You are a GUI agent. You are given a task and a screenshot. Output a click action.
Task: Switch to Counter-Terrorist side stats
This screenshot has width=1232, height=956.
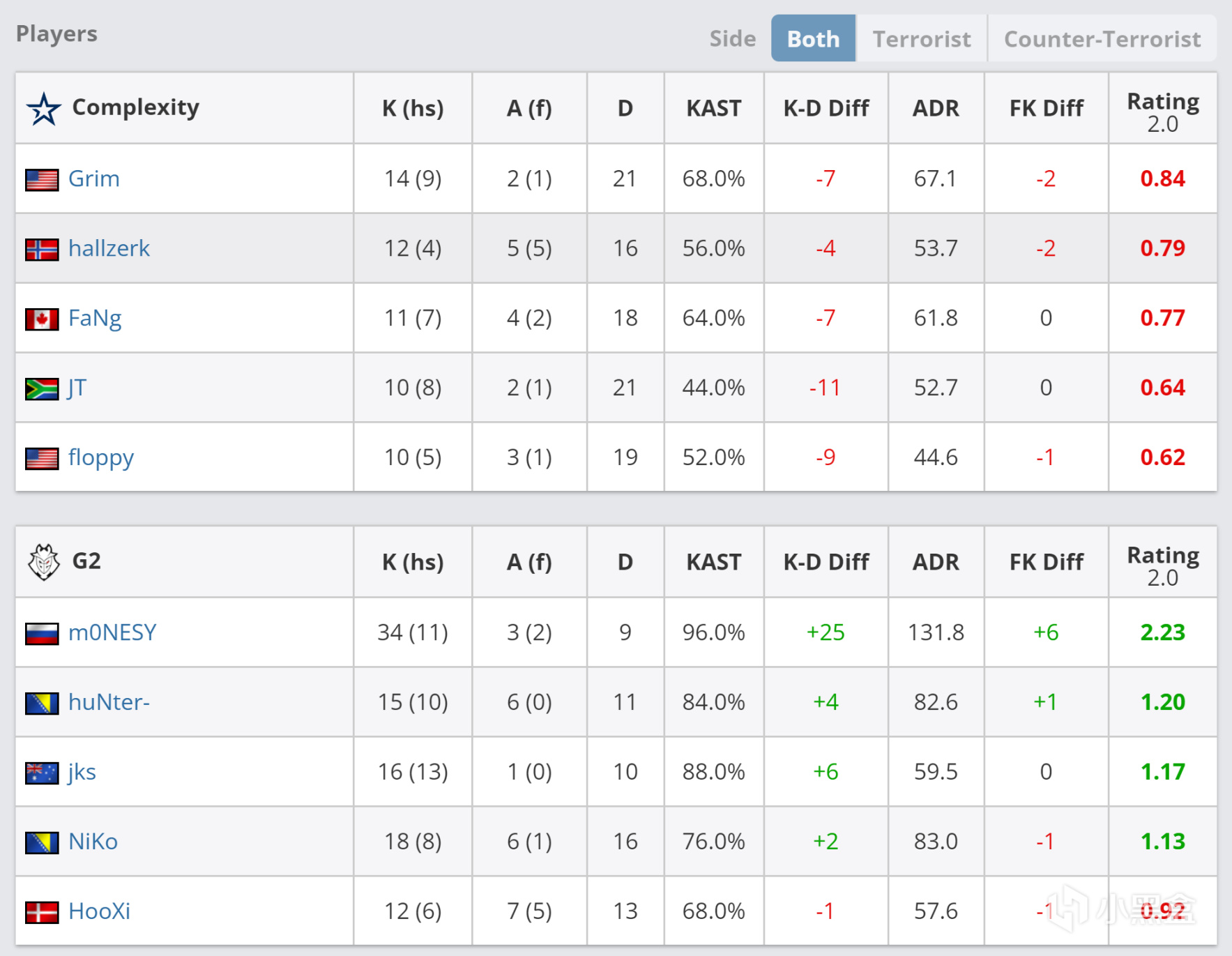pyautogui.click(x=1100, y=38)
